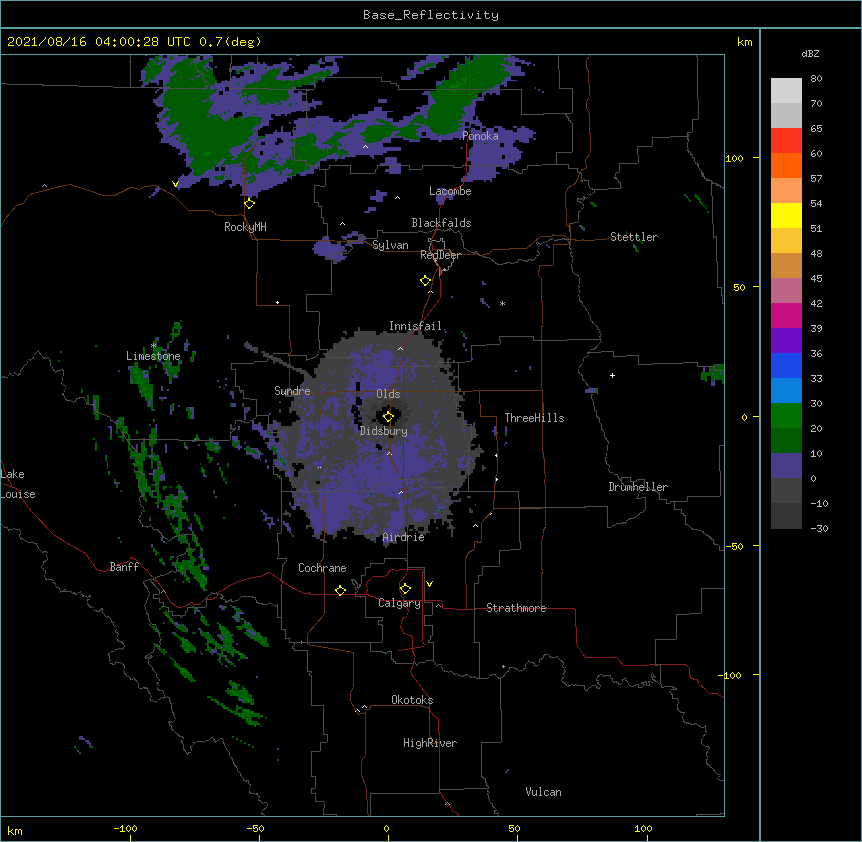The height and width of the screenshot is (842, 862).
Task: Select the mauve 42-45 dBZ legend swatch
Action: pos(786,290)
